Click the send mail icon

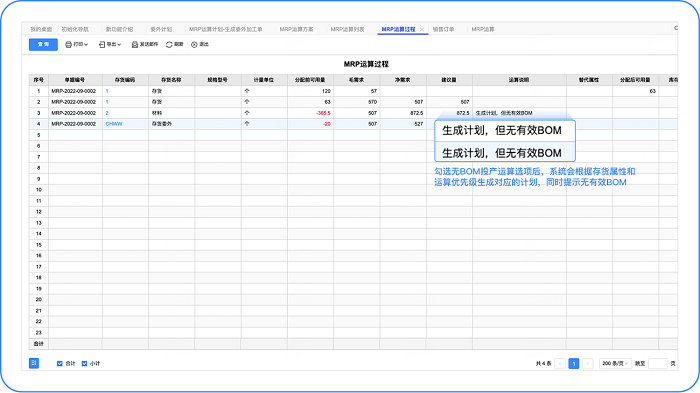click(x=135, y=45)
